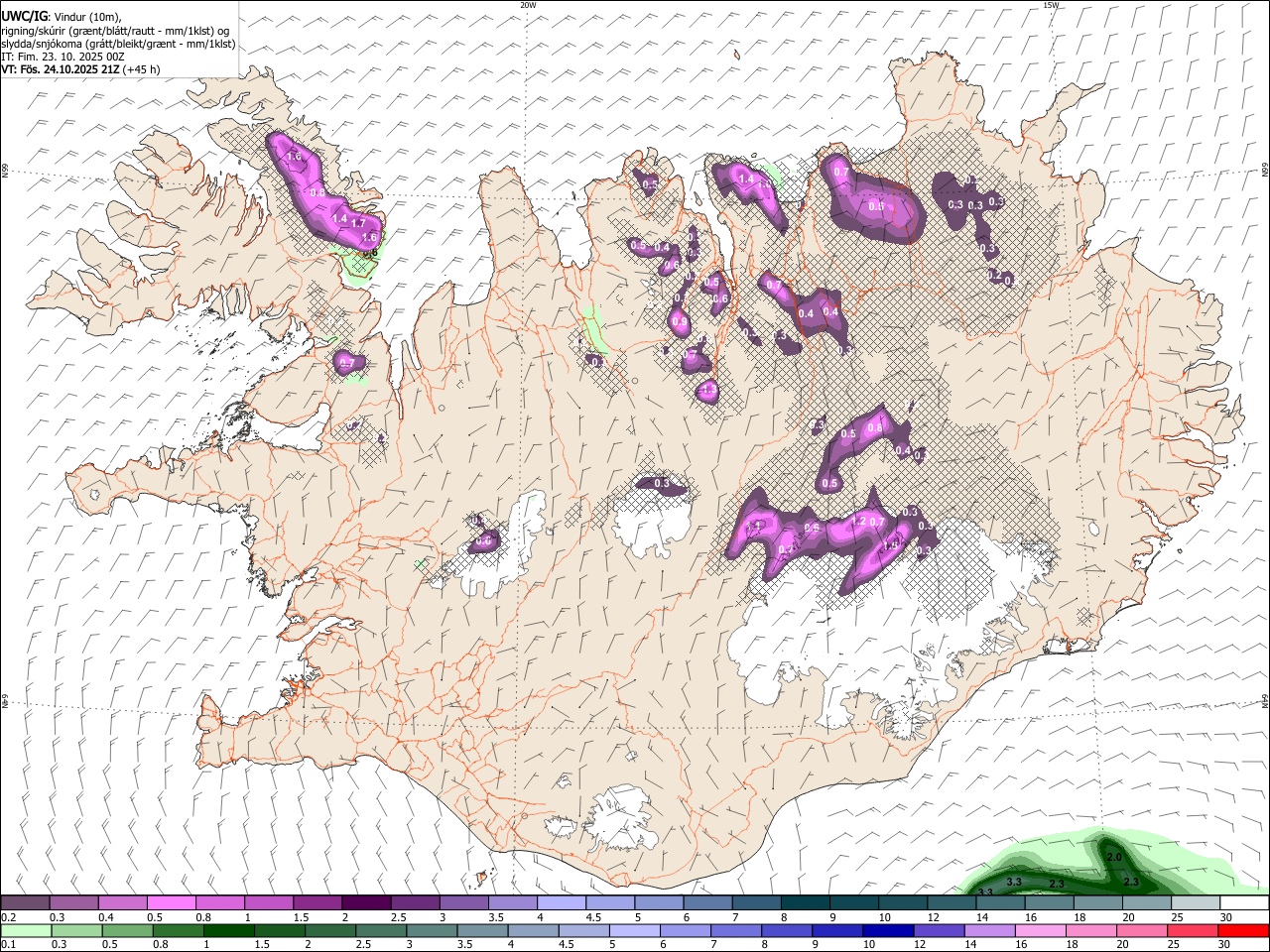The width and height of the screenshot is (1270, 952).
Task: Pick the violet swatch labeled 12 in lower legend row
Action: [939, 931]
